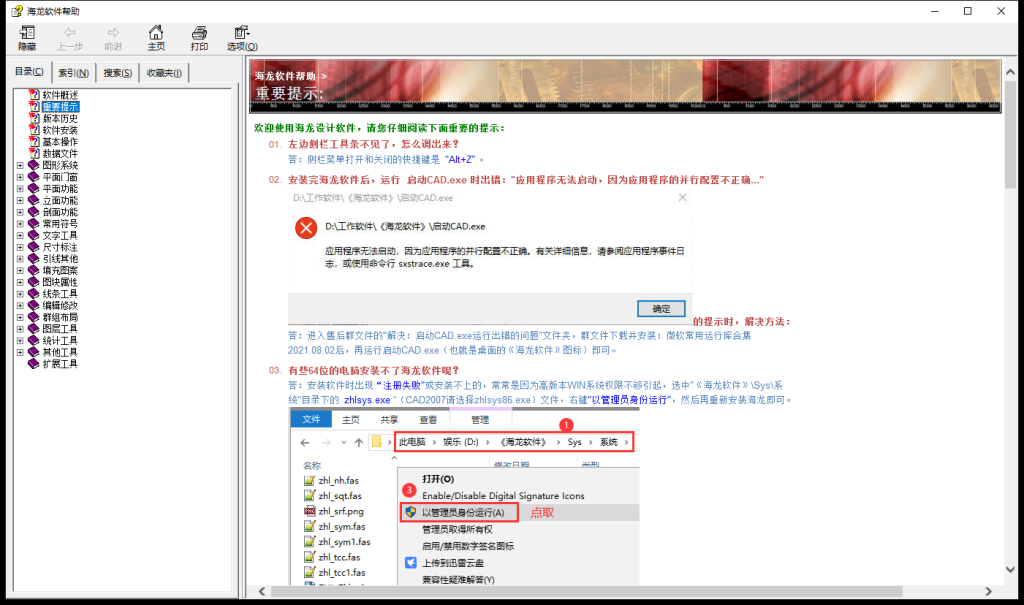Select the 尺寸标注 label in tree
Viewport: 1024px width, 605px height.
[x=60, y=247]
